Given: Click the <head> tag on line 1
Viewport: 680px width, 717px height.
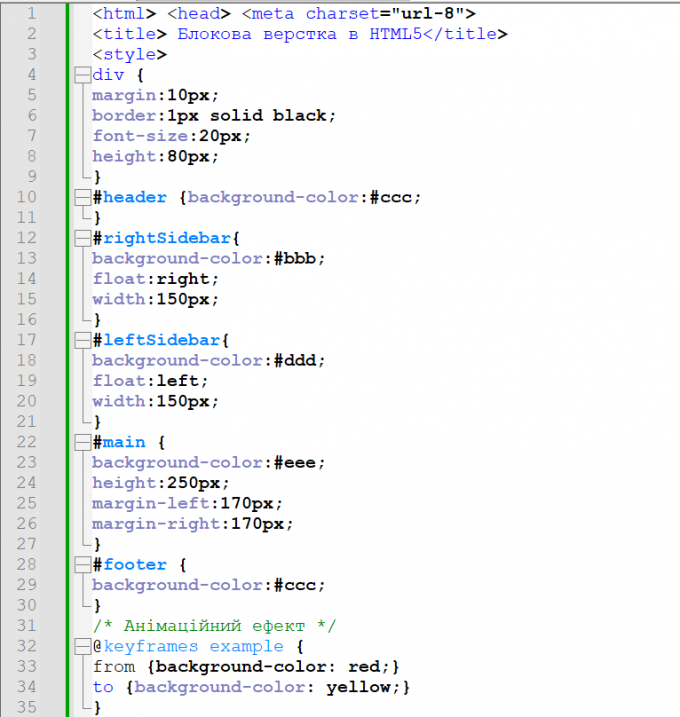Looking at the screenshot, I should (x=199, y=14).
